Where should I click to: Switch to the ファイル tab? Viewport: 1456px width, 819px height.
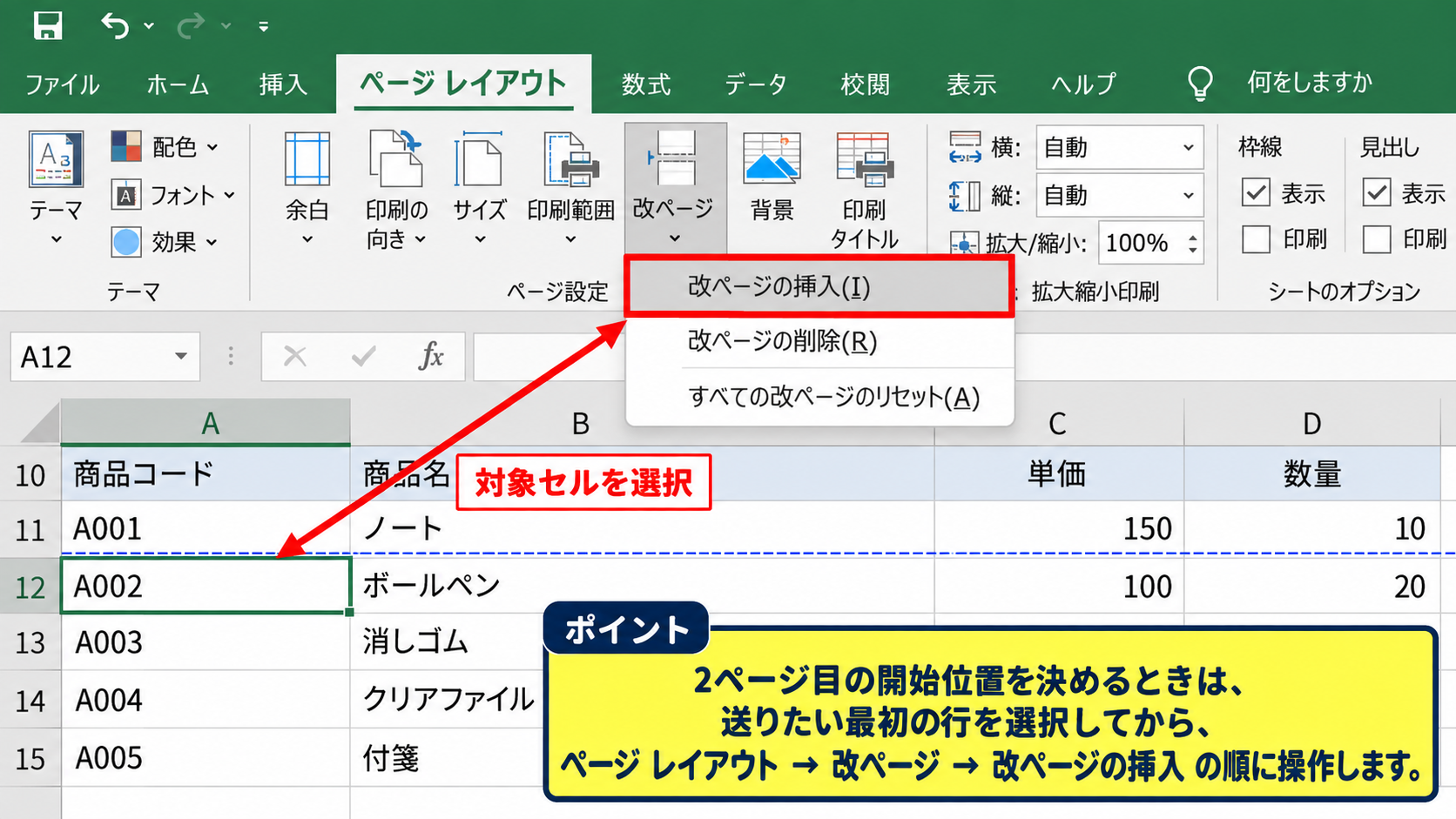[62, 84]
